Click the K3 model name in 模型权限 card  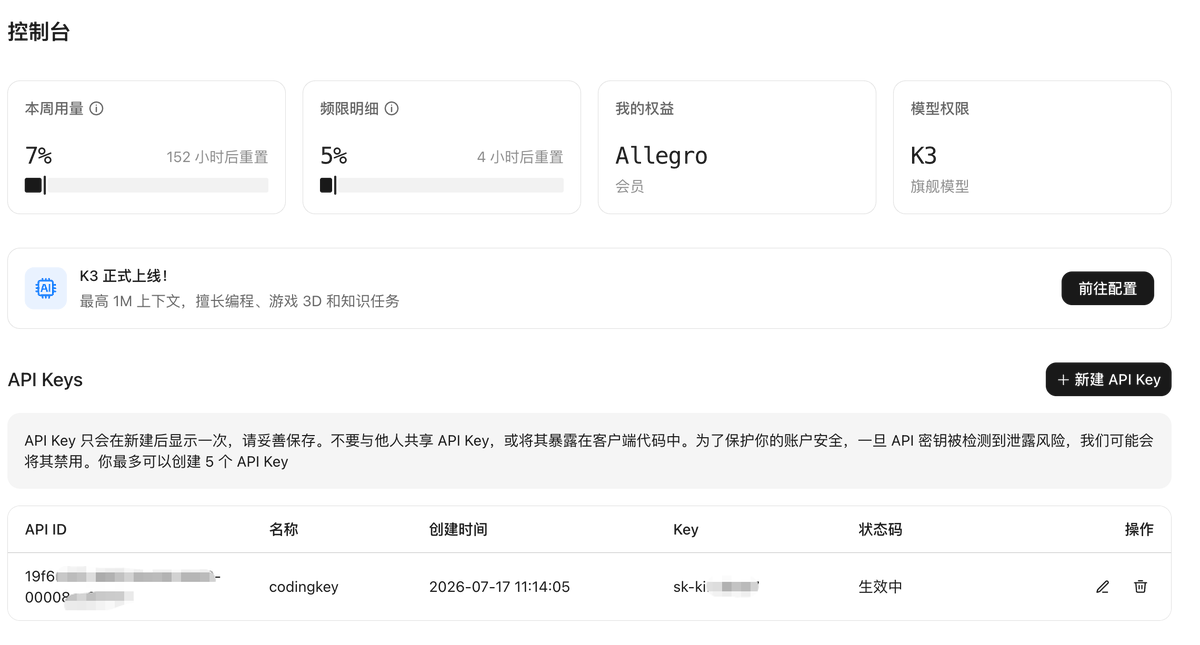click(x=924, y=156)
